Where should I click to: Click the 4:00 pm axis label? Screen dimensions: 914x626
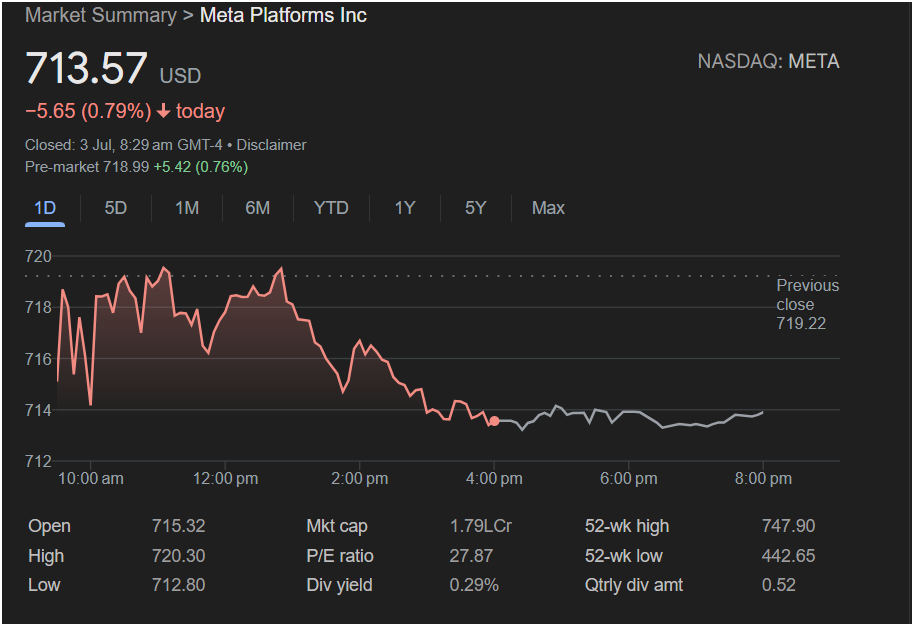494,479
